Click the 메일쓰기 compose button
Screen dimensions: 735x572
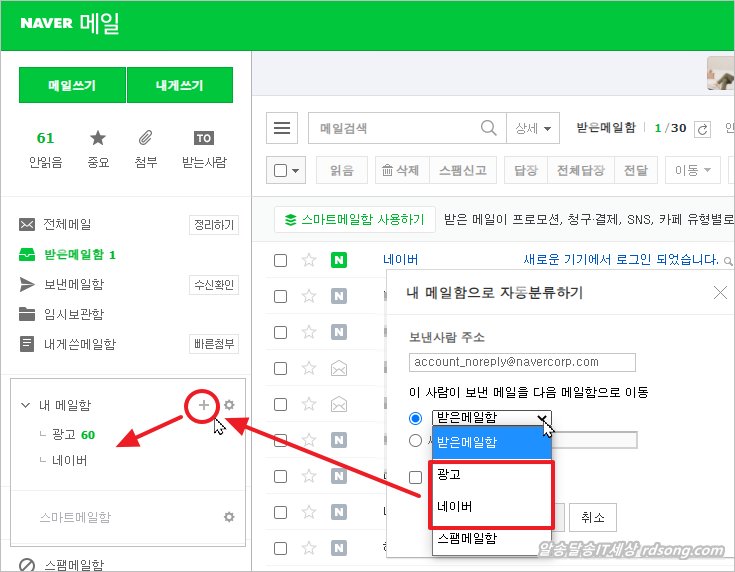72,85
